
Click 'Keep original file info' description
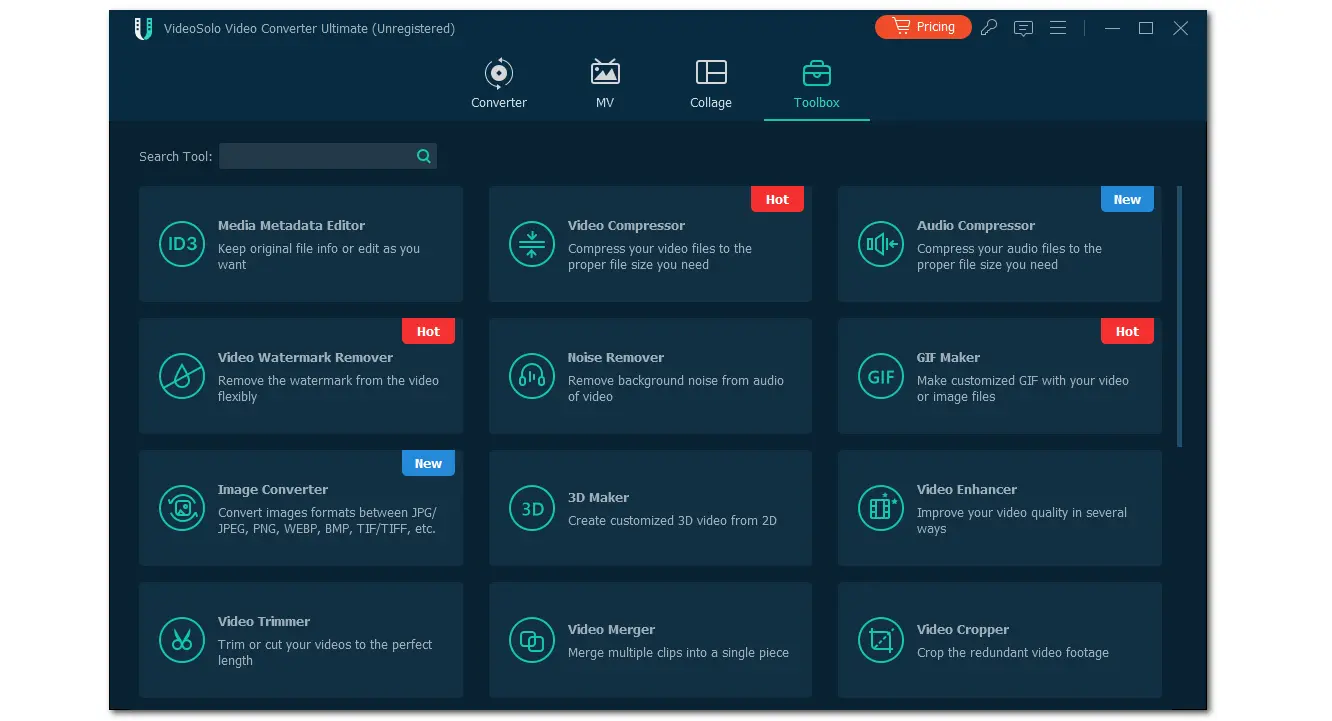[x=319, y=257]
